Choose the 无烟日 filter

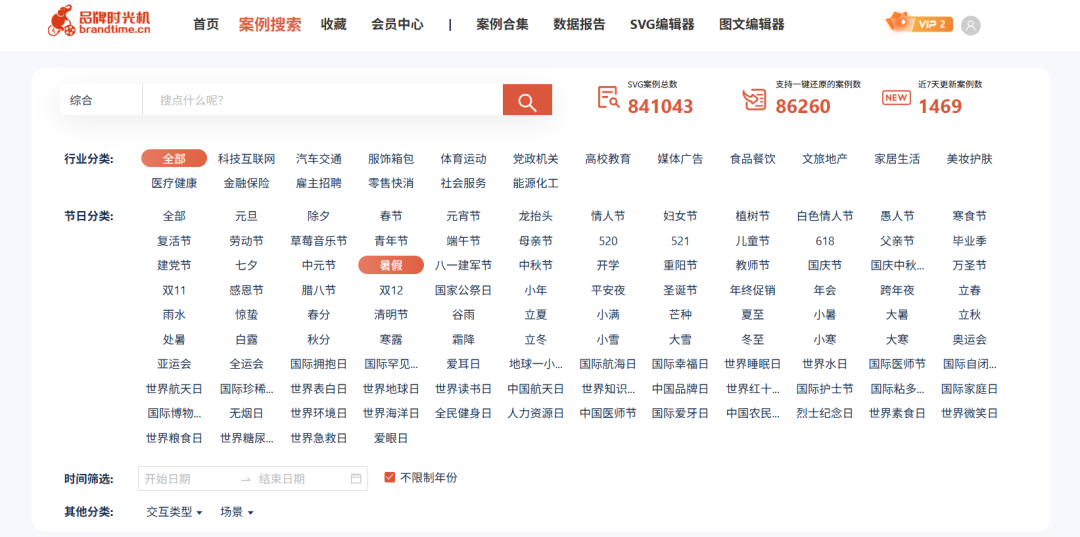pyautogui.click(x=247, y=413)
